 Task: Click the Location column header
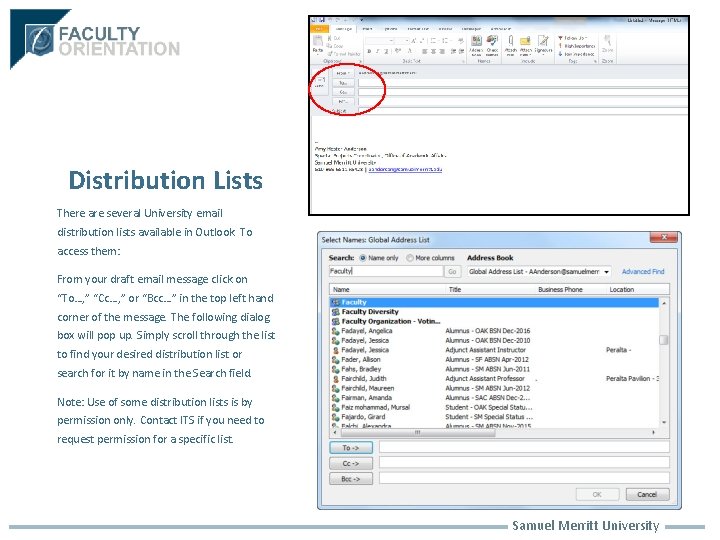pyautogui.click(x=638, y=290)
